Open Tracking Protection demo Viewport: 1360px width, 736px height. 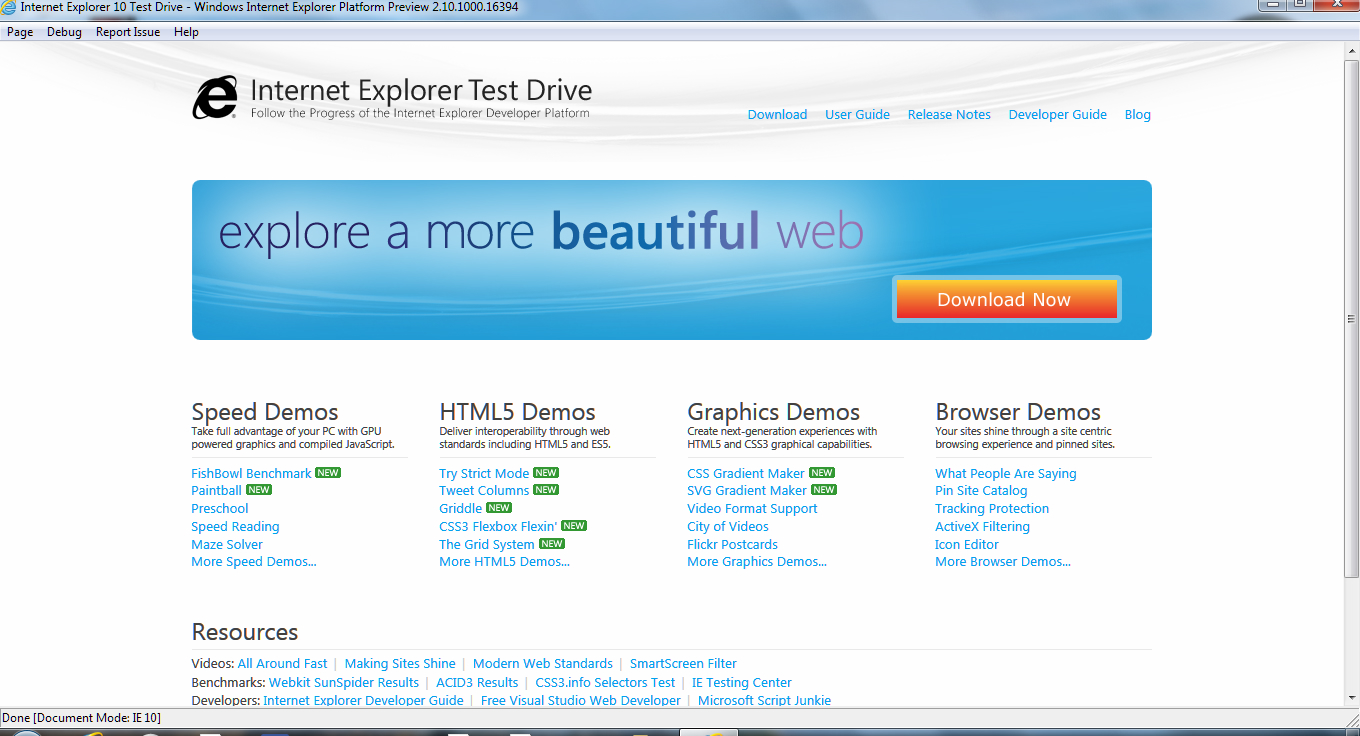992,509
